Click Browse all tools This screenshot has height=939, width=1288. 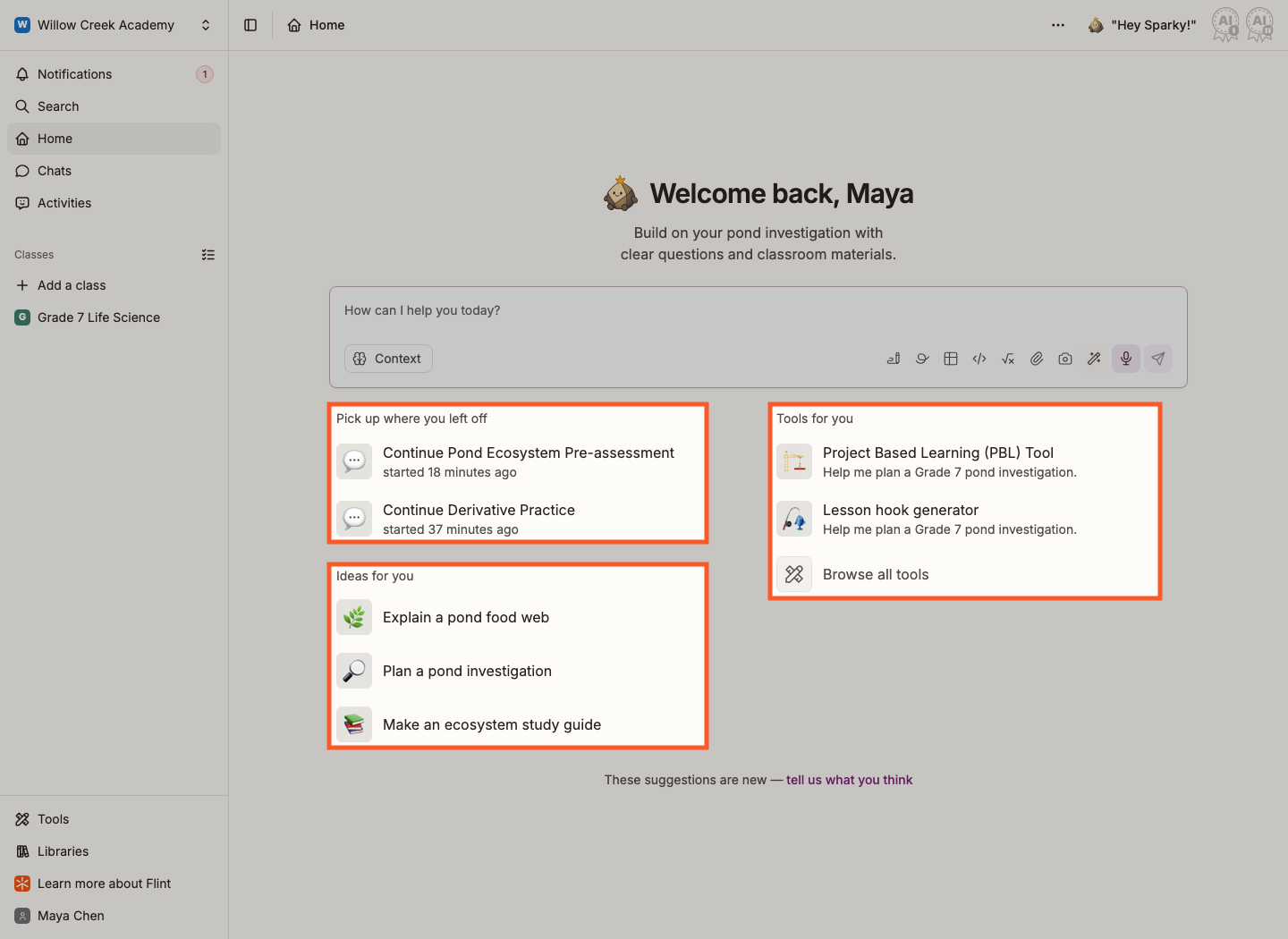pyautogui.click(x=964, y=574)
